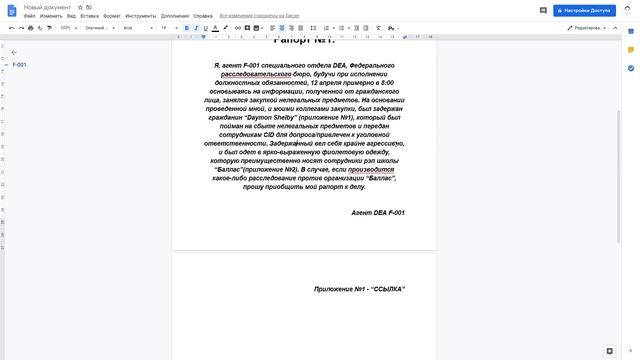640x360 pixels.
Task: Open line spacing options
Action: (313, 28)
